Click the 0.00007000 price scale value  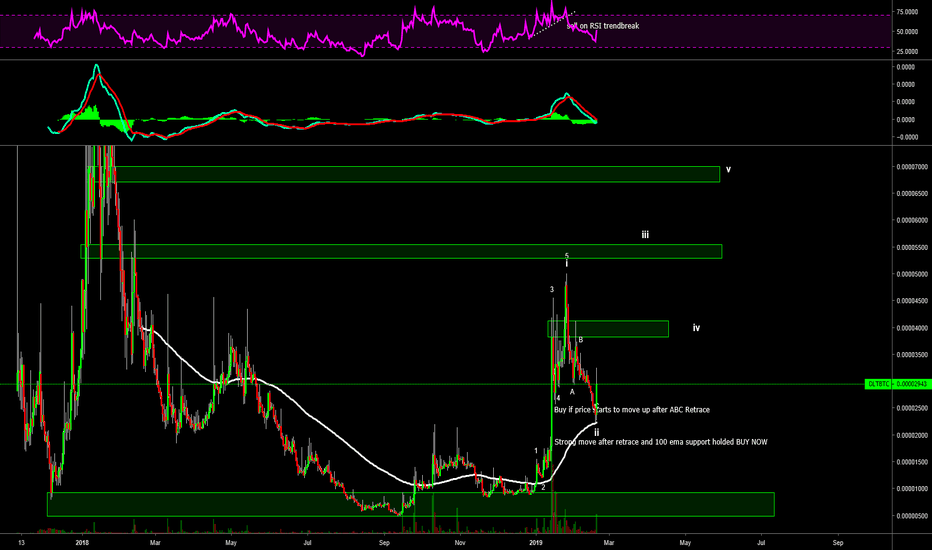coord(912,166)
